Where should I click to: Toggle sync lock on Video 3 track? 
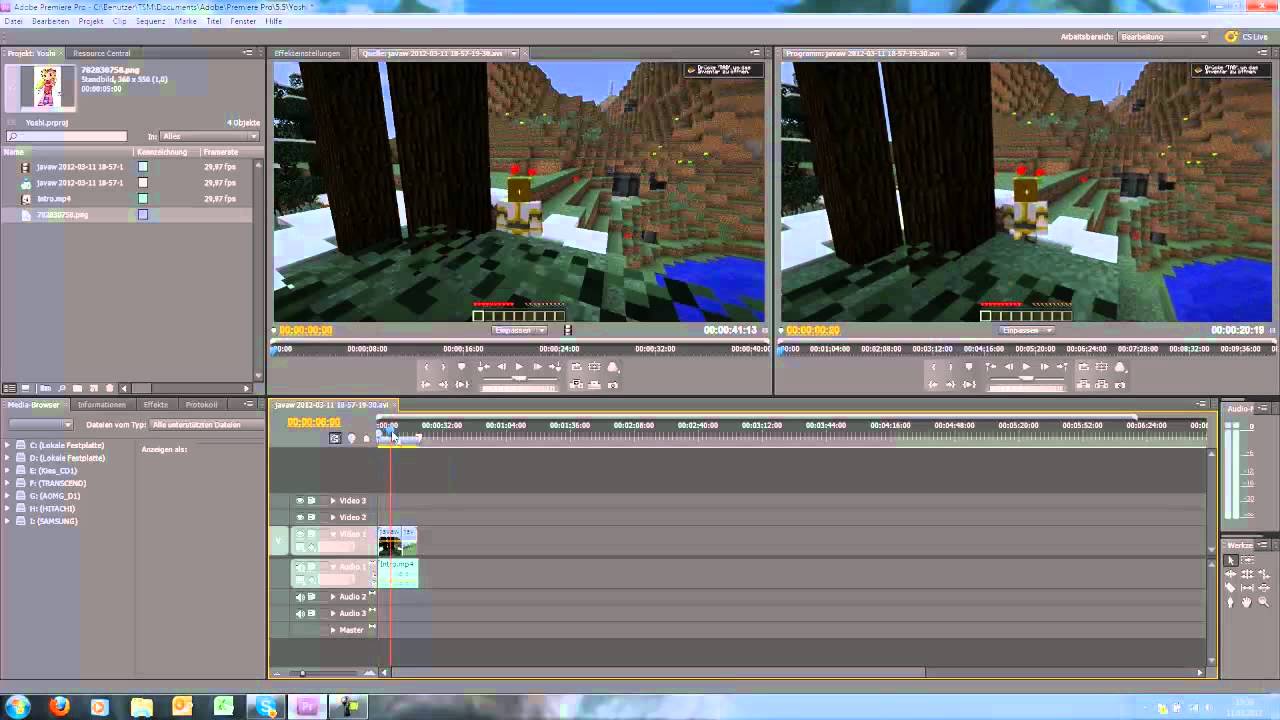click(x=312, y=501)
